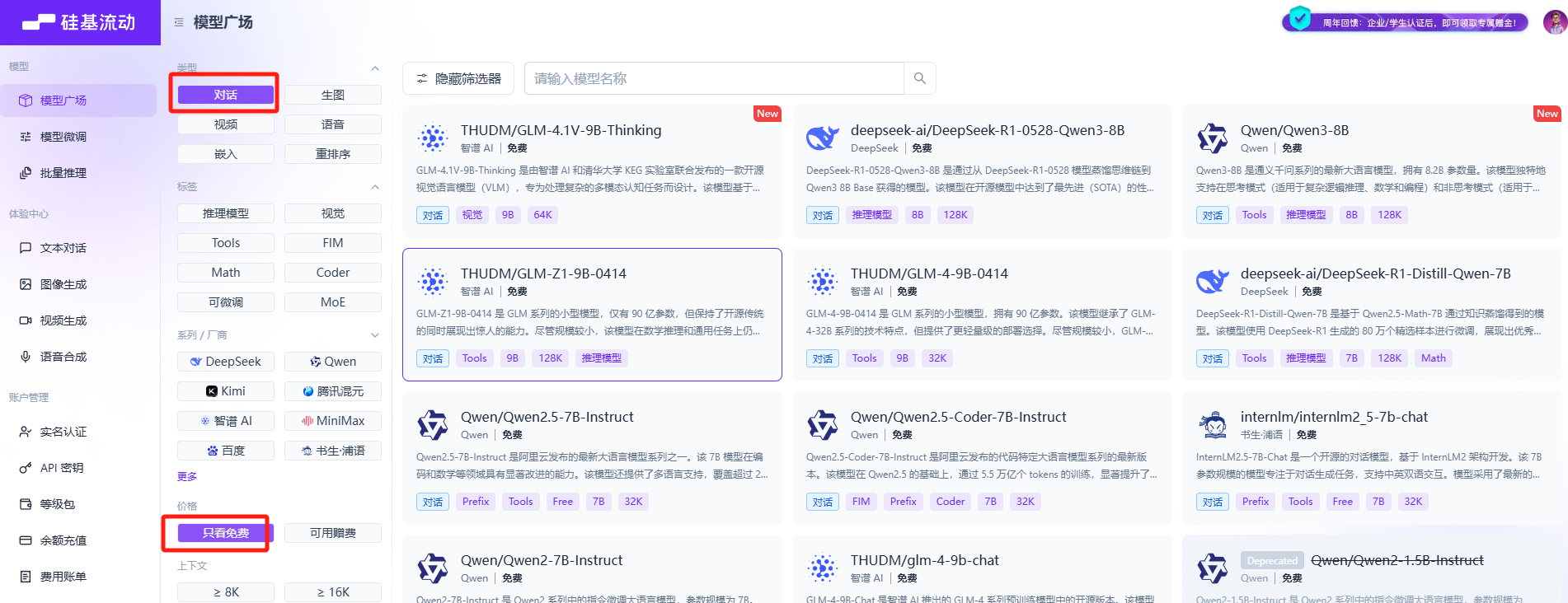Open THUDM/GLM-Z1-9B-0414 model card
The height and width of the screenshot is (603, 1568).
click(592, 315)
